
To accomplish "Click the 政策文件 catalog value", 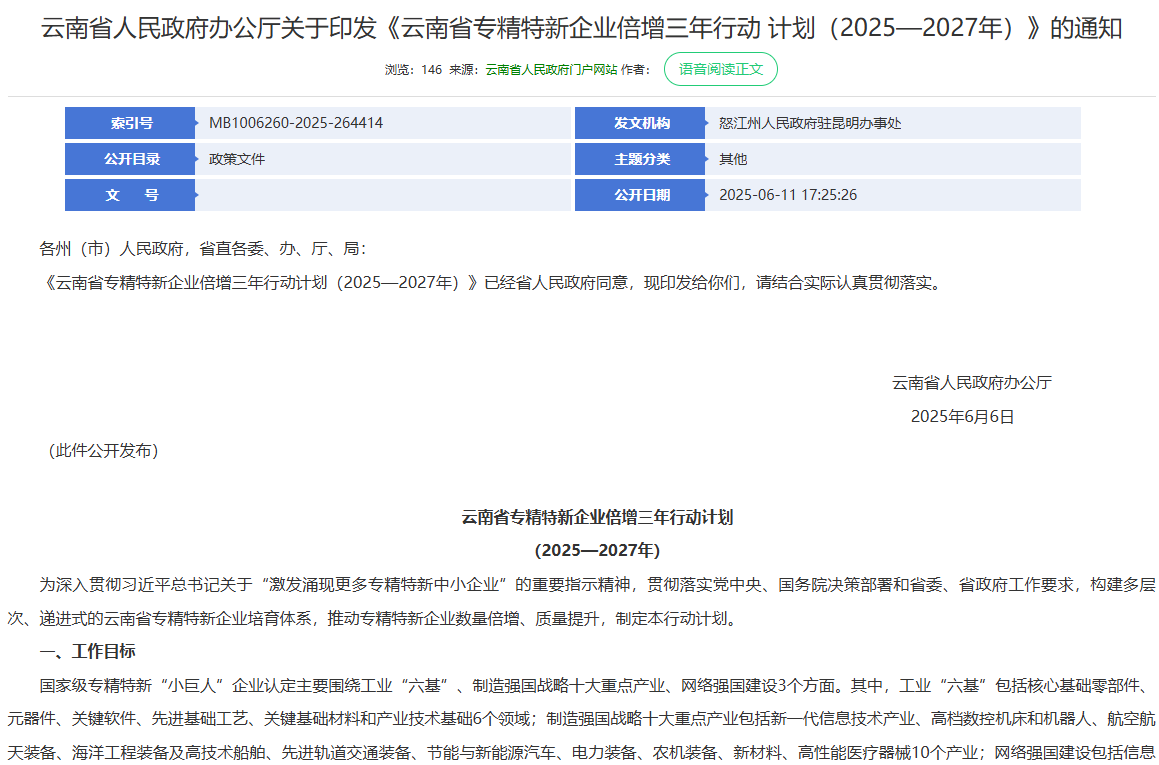I will pos(237,159).
